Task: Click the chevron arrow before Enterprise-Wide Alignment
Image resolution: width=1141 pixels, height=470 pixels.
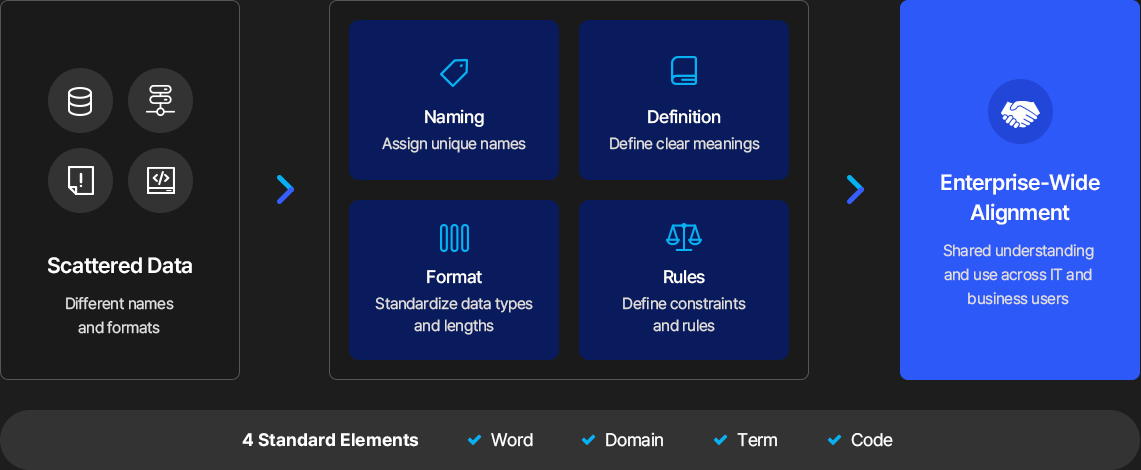Action: pyautogui.click(x=855, y=189)
